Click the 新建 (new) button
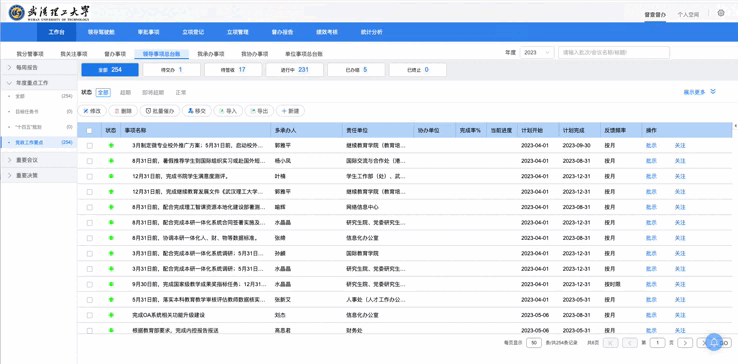Screen dimensions: 738x364 click(x=290, y=111)
